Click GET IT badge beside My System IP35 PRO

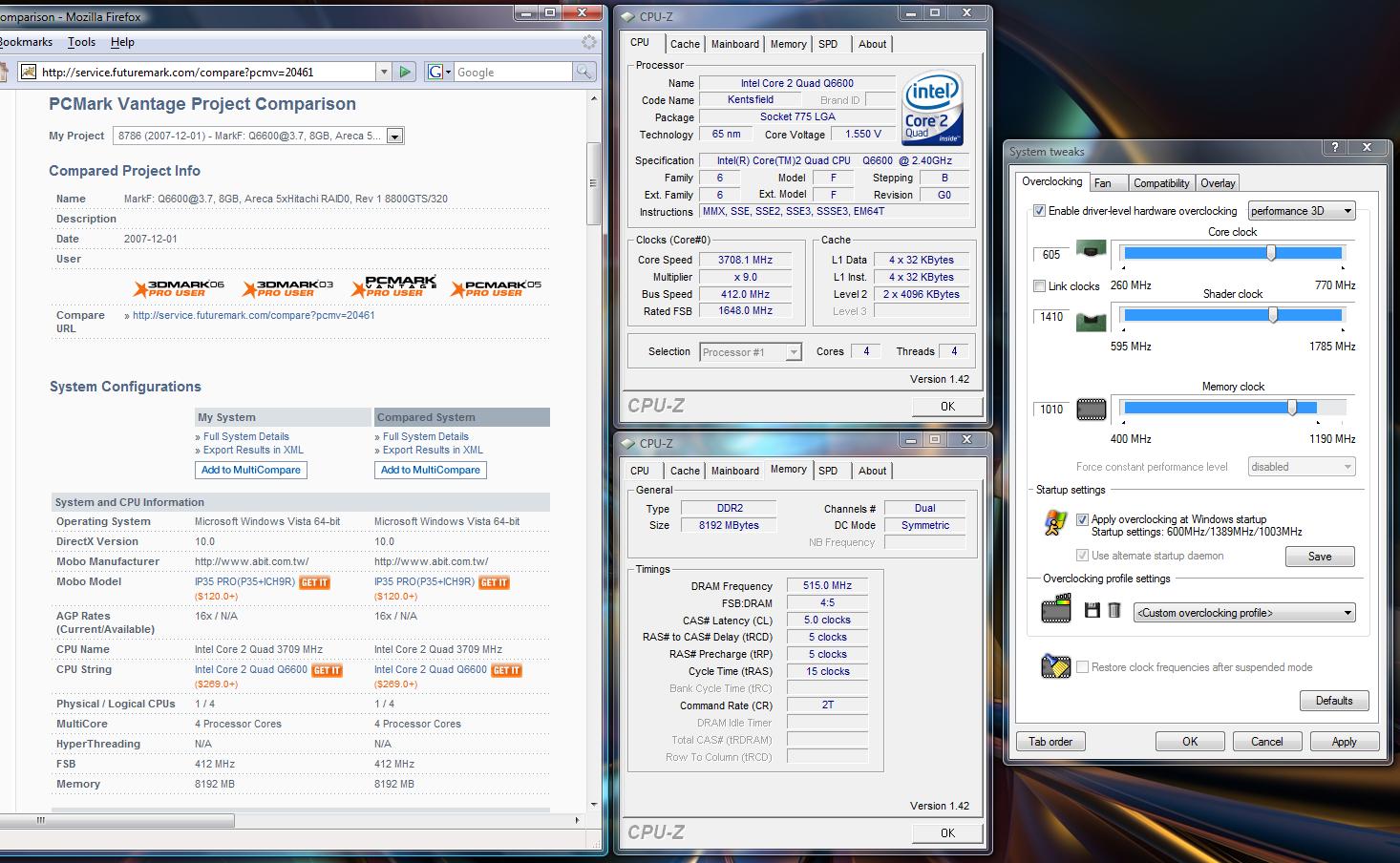click(314, 582)
